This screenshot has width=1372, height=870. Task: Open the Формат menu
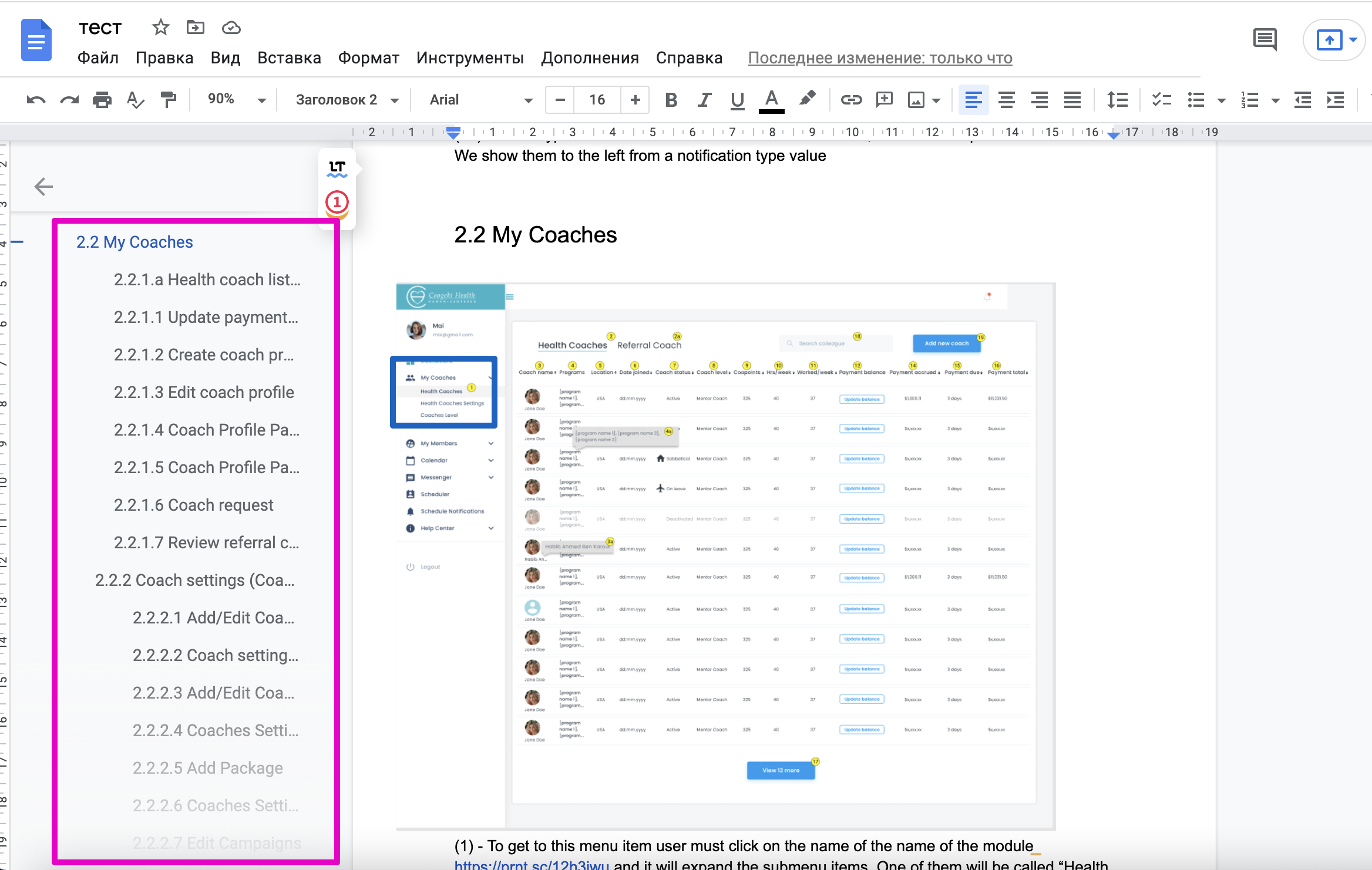click(369, 58)
